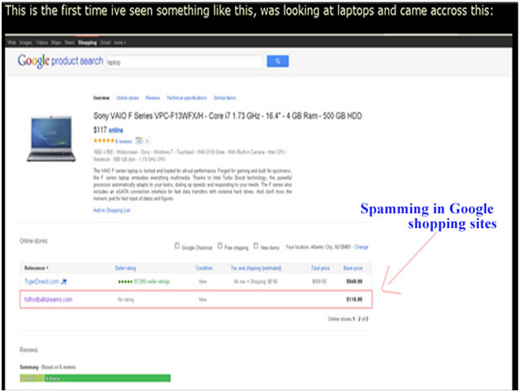
Task: Enable the Google Checkout checkbox
Action: pyautogui.click(x=177, y=246)
